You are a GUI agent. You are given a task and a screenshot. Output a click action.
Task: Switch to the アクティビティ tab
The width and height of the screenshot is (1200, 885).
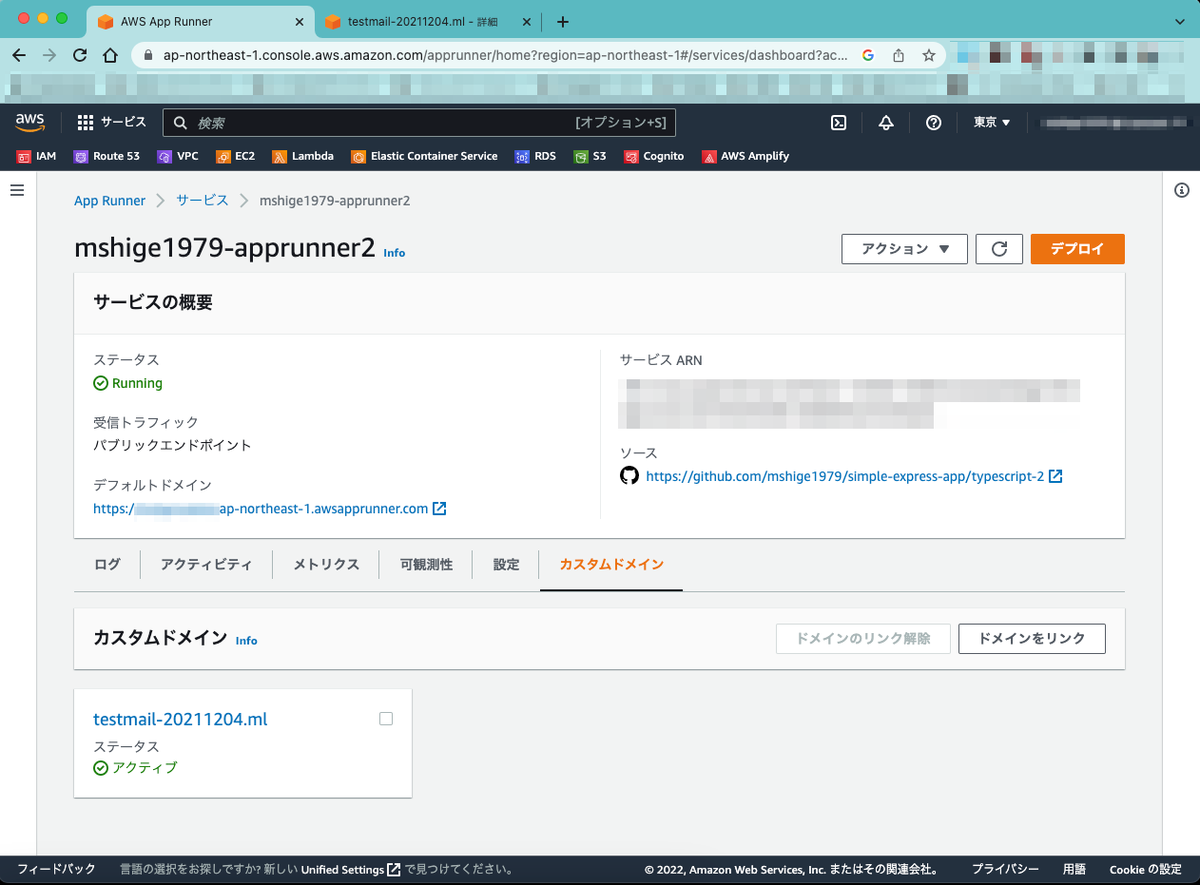207,564
